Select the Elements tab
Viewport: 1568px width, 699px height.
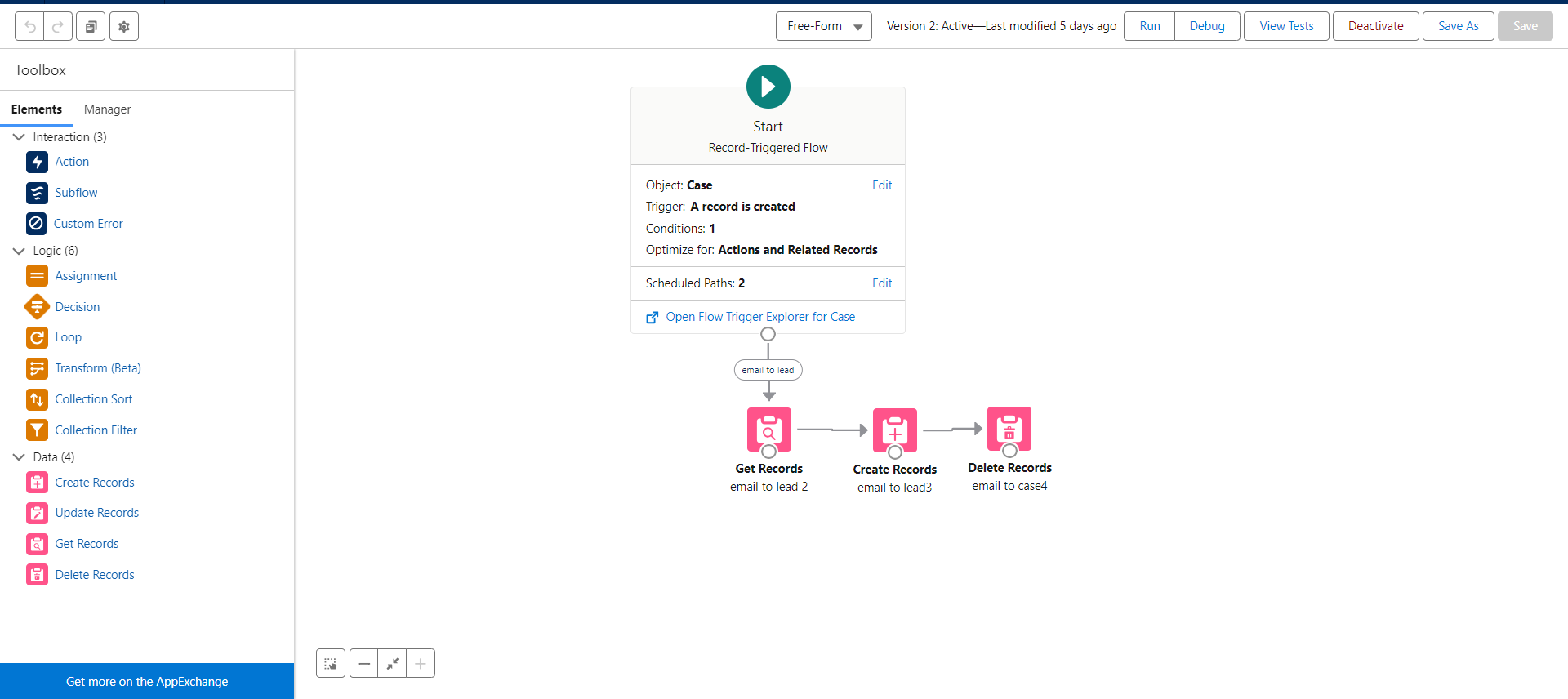pyautogui.click(x=37, y=109)
